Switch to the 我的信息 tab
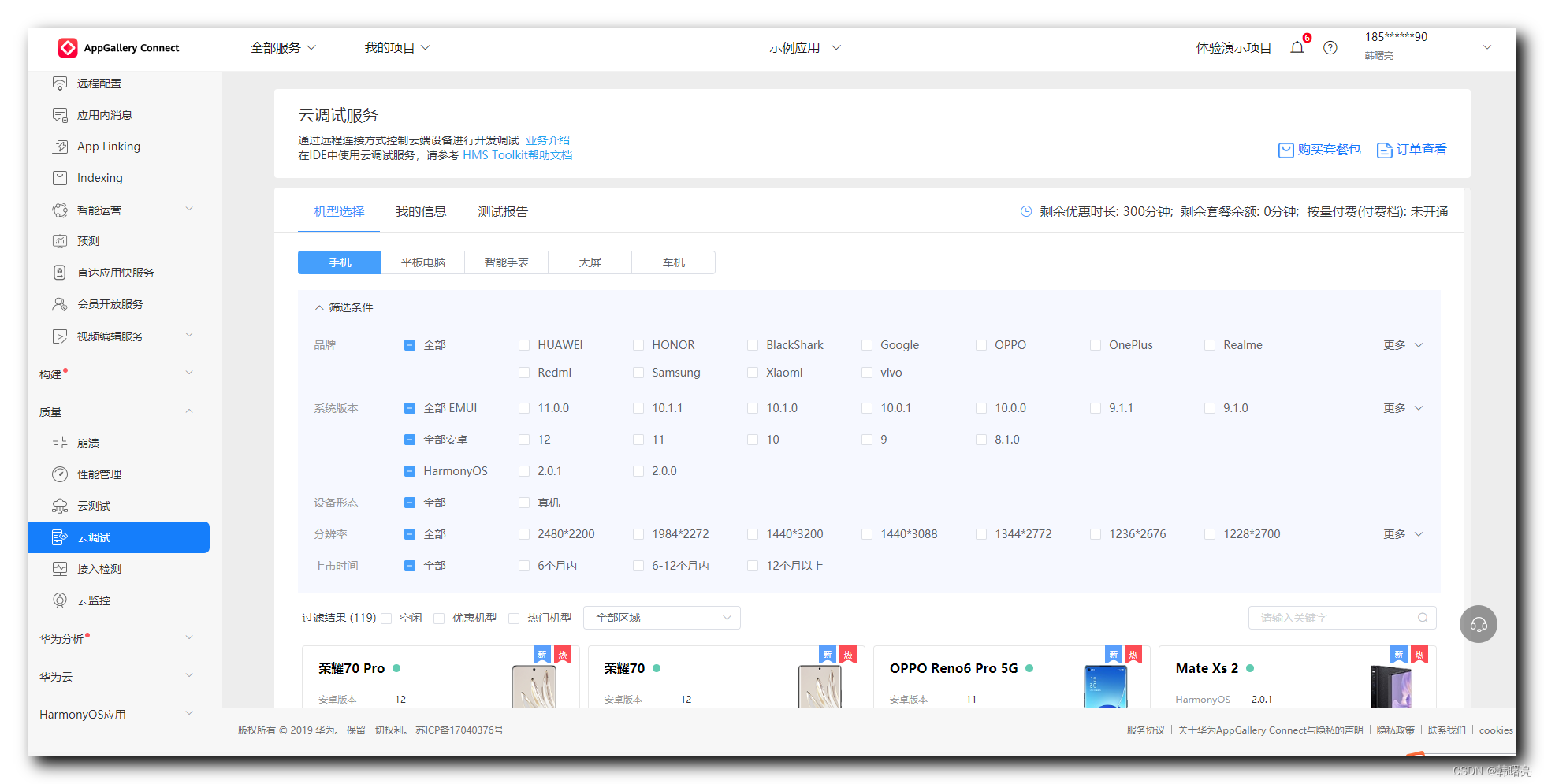 click(421, 211)
